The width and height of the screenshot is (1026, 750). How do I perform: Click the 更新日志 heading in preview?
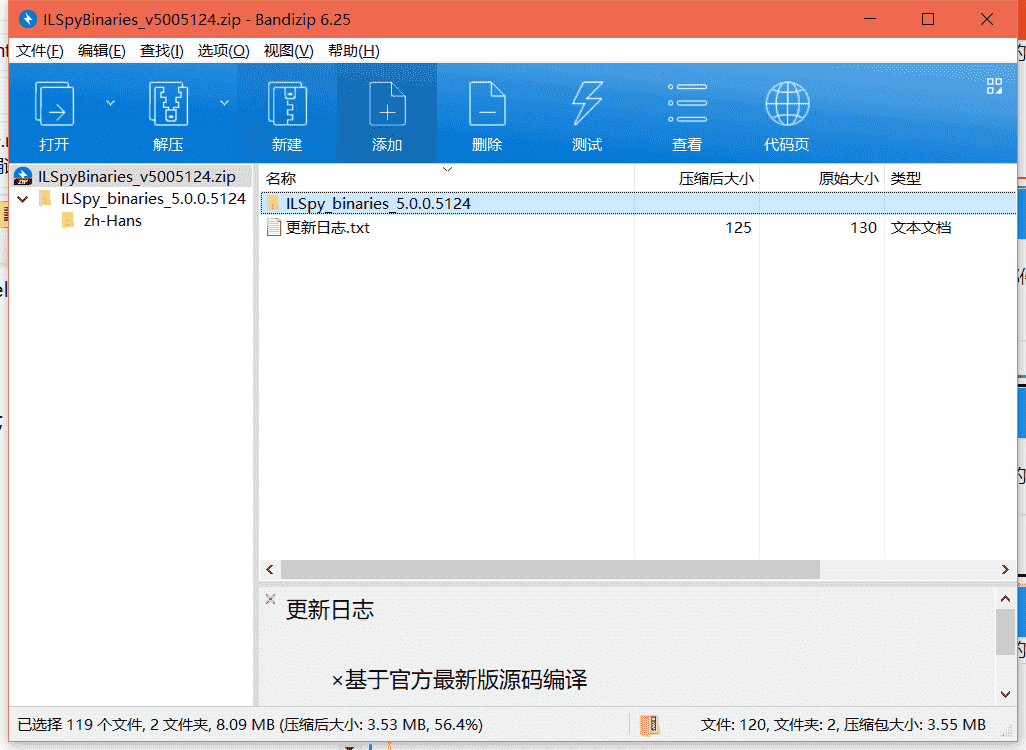[x=330, y=610]
